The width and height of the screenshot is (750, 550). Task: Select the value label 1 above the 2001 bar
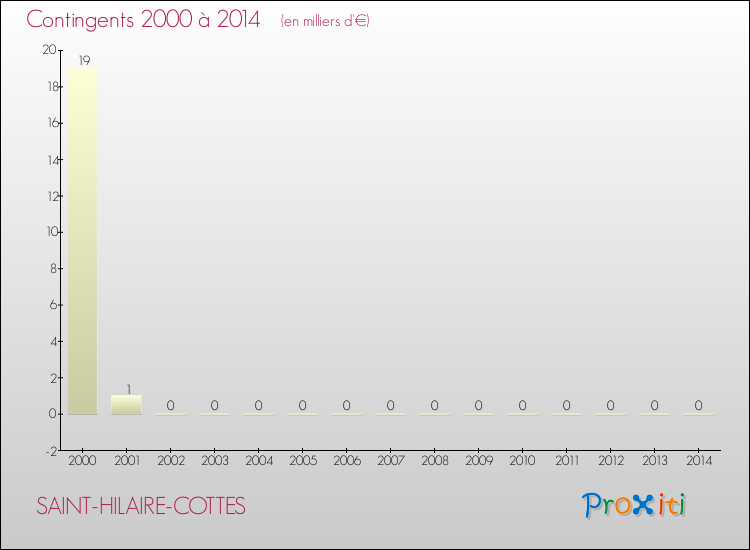[x=129, y=389]
